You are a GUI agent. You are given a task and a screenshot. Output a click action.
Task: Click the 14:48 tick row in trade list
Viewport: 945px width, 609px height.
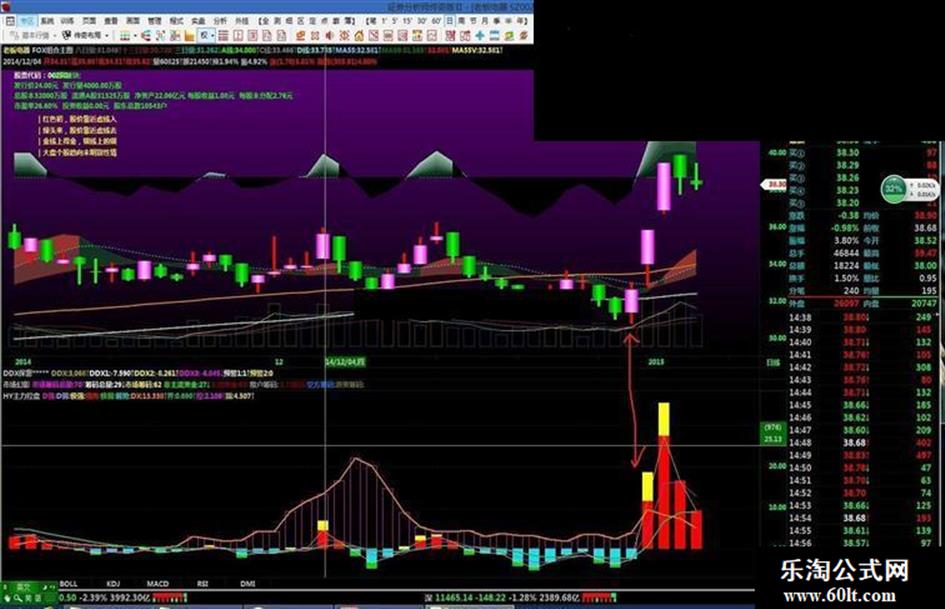coord(863,443)
